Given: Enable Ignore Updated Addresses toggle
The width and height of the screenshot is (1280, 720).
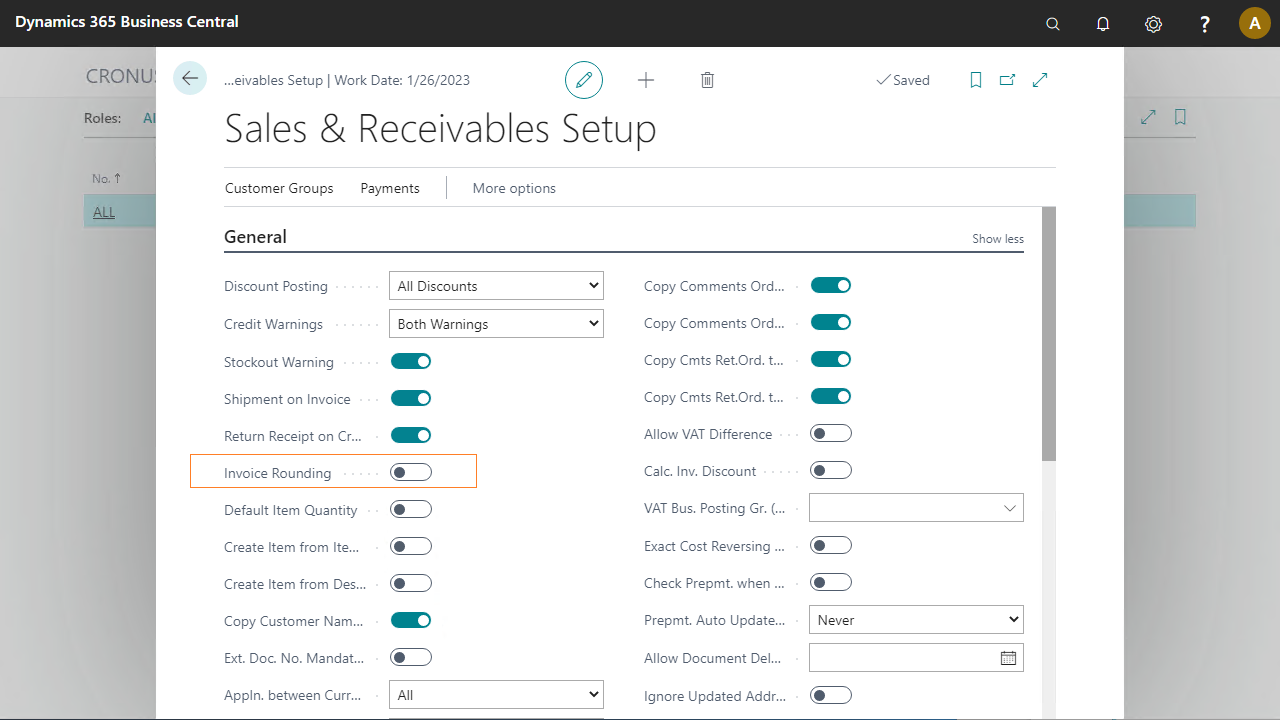Looking at the screenshot, I should point(831,695).
